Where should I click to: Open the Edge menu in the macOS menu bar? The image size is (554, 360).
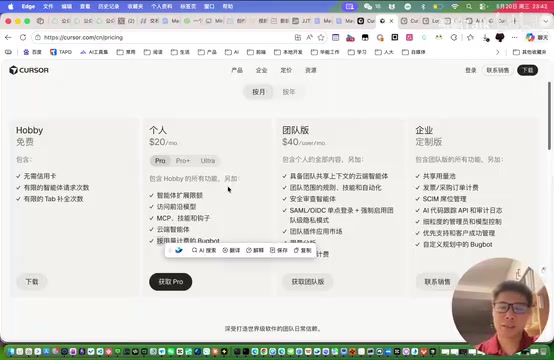28,6
